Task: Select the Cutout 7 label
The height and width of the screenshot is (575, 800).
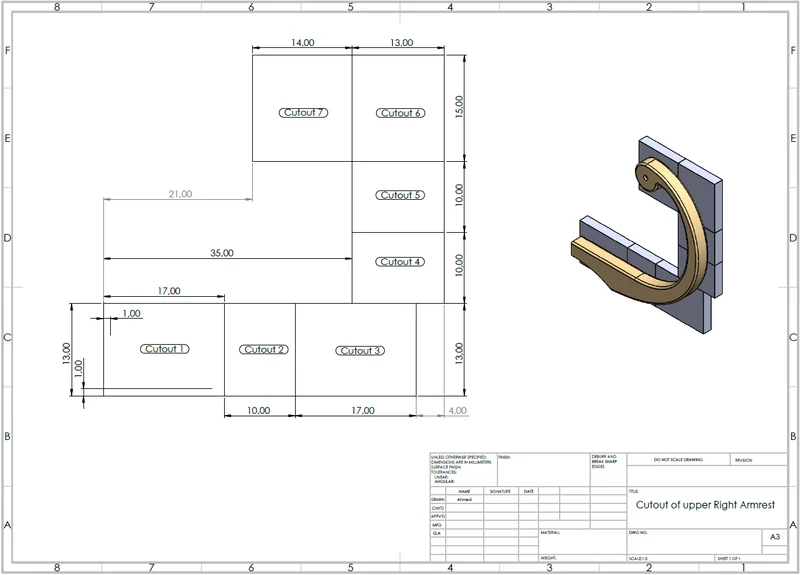Action: (303, 113)
